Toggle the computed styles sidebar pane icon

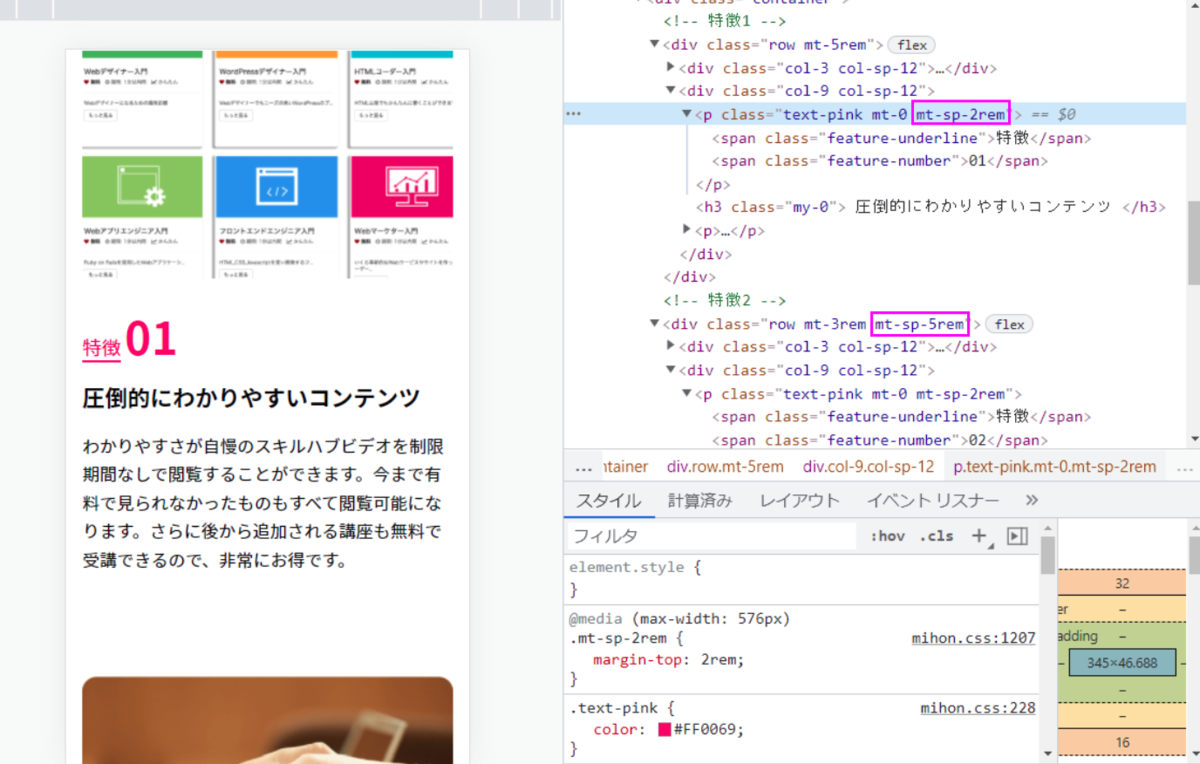coord(1017,536)
